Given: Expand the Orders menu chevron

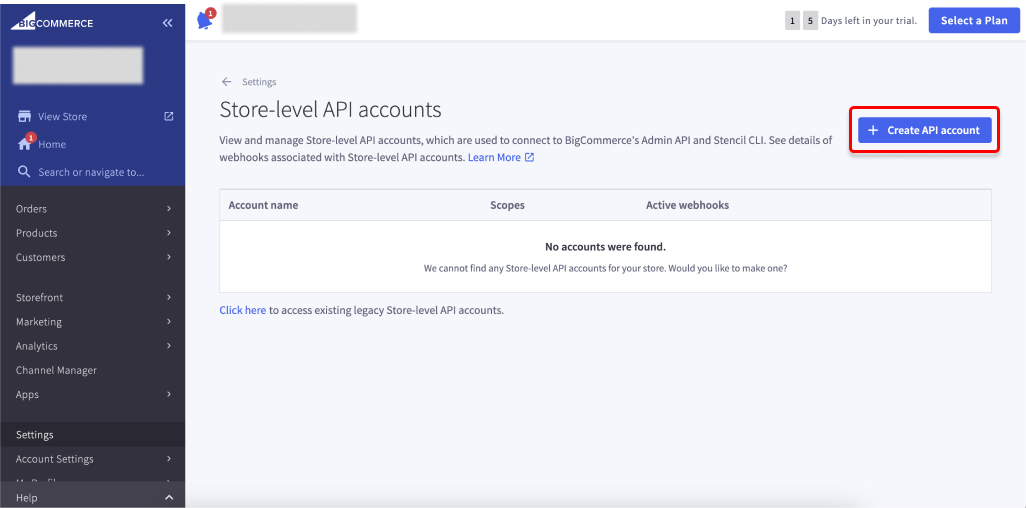Looking at the screenshot, I should [x=169, y=209].
